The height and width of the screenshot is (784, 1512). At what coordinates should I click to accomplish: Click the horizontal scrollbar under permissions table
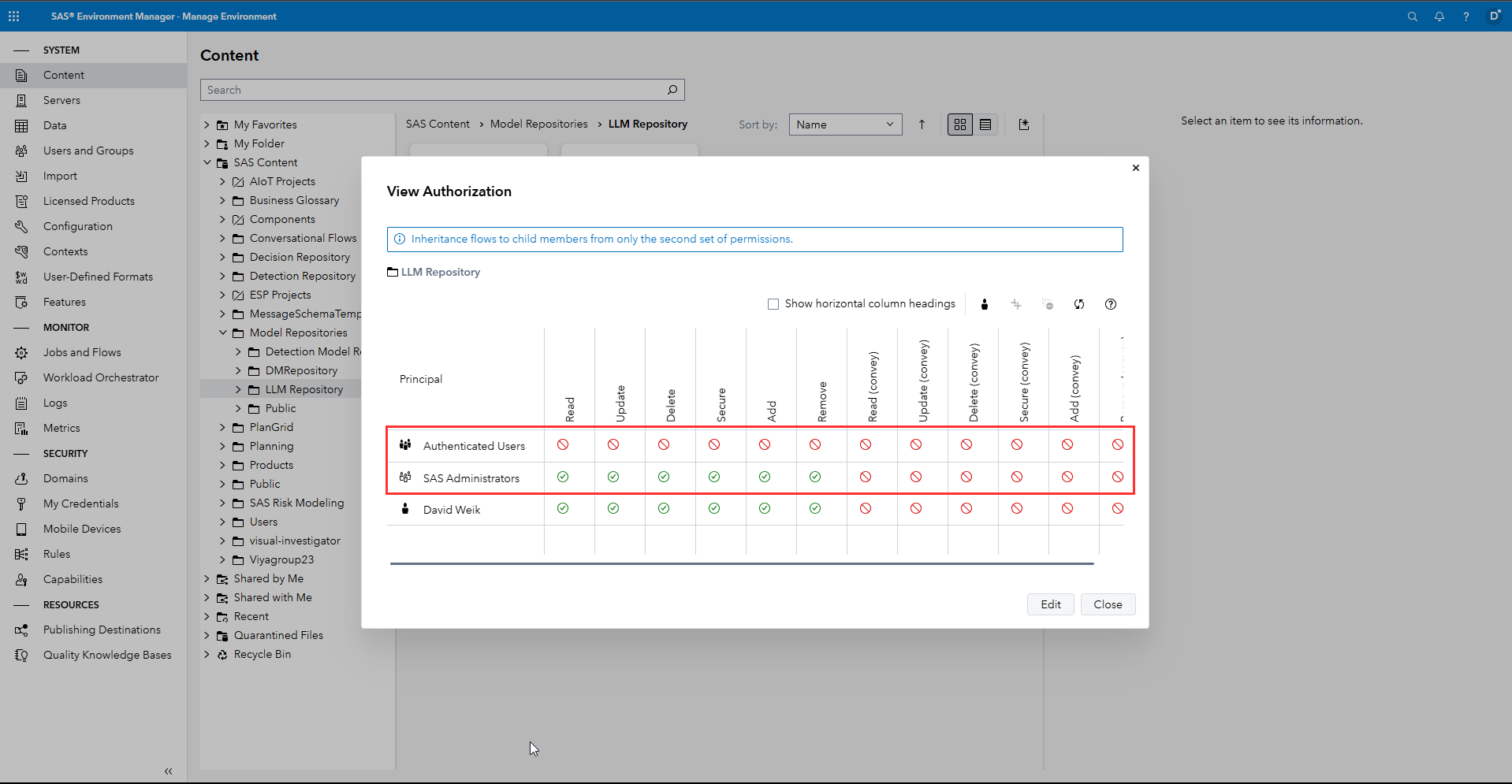tap(741, 564)
